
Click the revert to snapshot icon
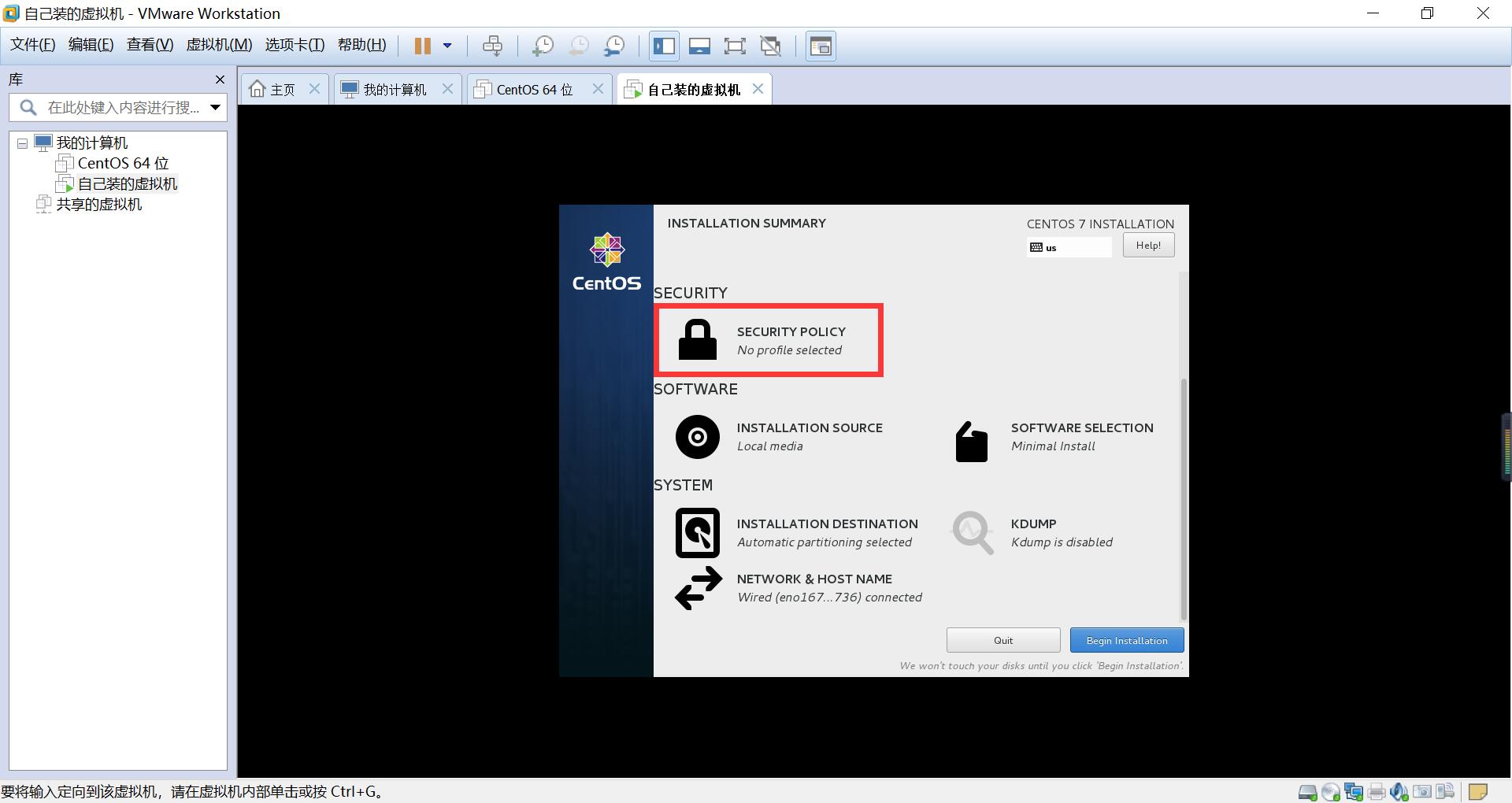pyautogui.click(x=578, y=46)
